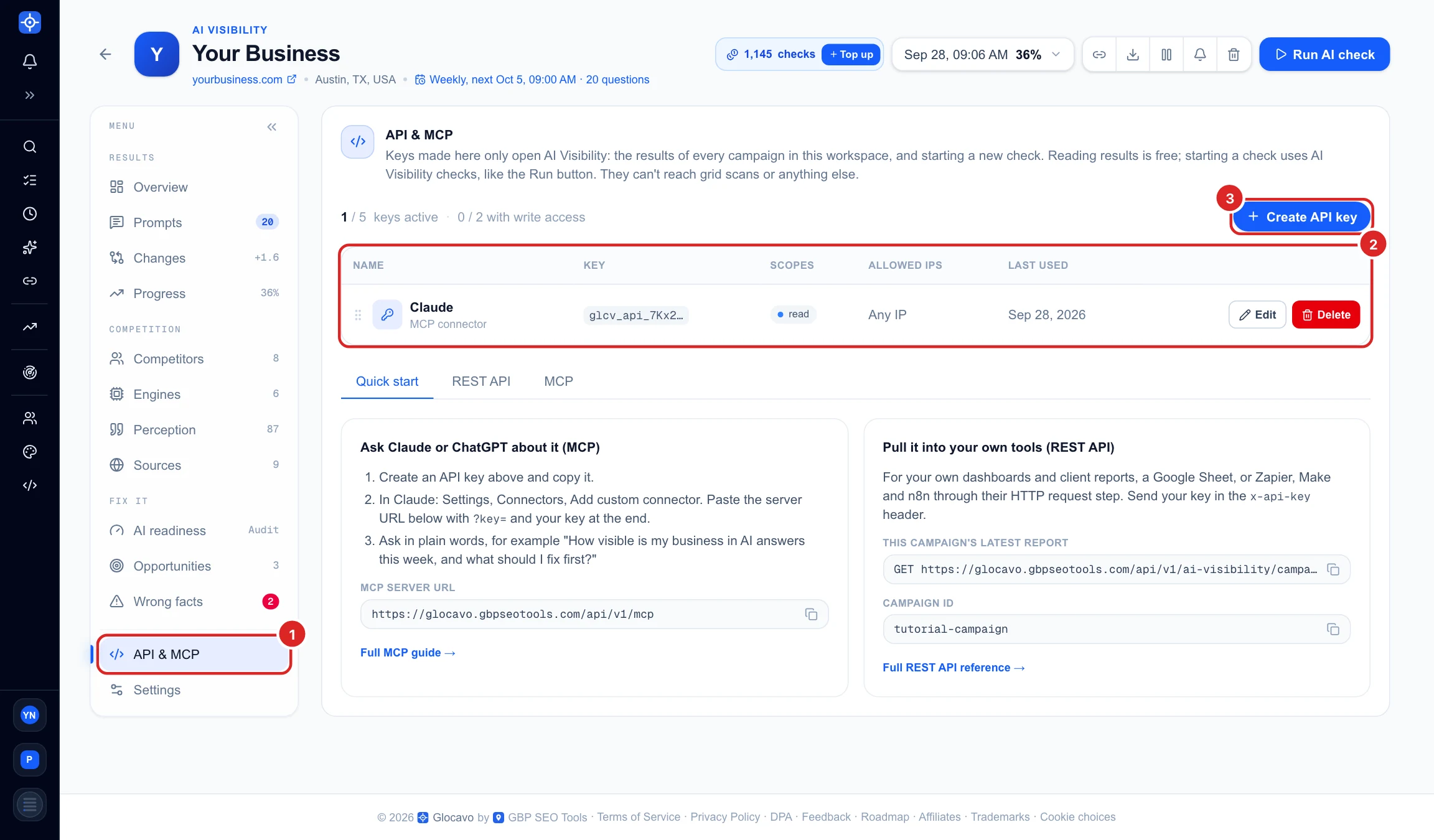Click the trash delete campaign icon in header
The image size is (1434, 840).
pyautogui.click(x=1234, y=54)
